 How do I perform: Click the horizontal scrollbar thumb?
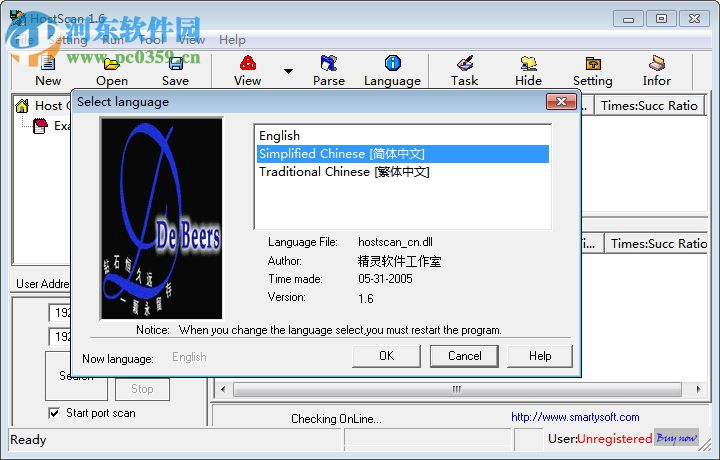coord(457,389)
